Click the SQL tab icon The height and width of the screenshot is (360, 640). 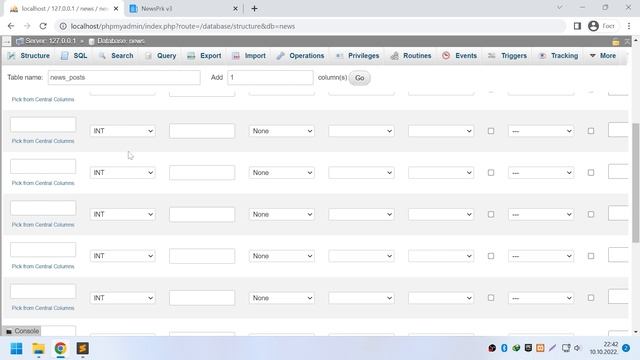(64, 56)
